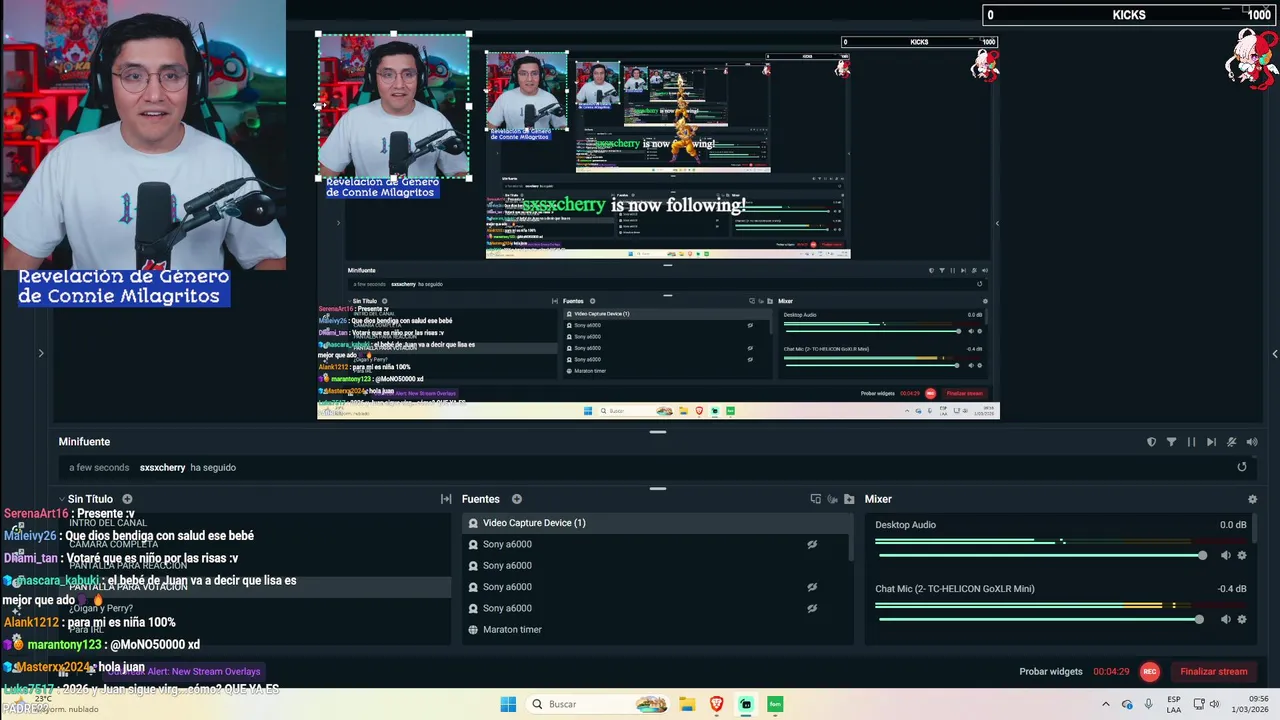This screenshot has width=1280, height=720.
Task: Expand the Sin Título scene collection dropdown
Action: point(61,499)
